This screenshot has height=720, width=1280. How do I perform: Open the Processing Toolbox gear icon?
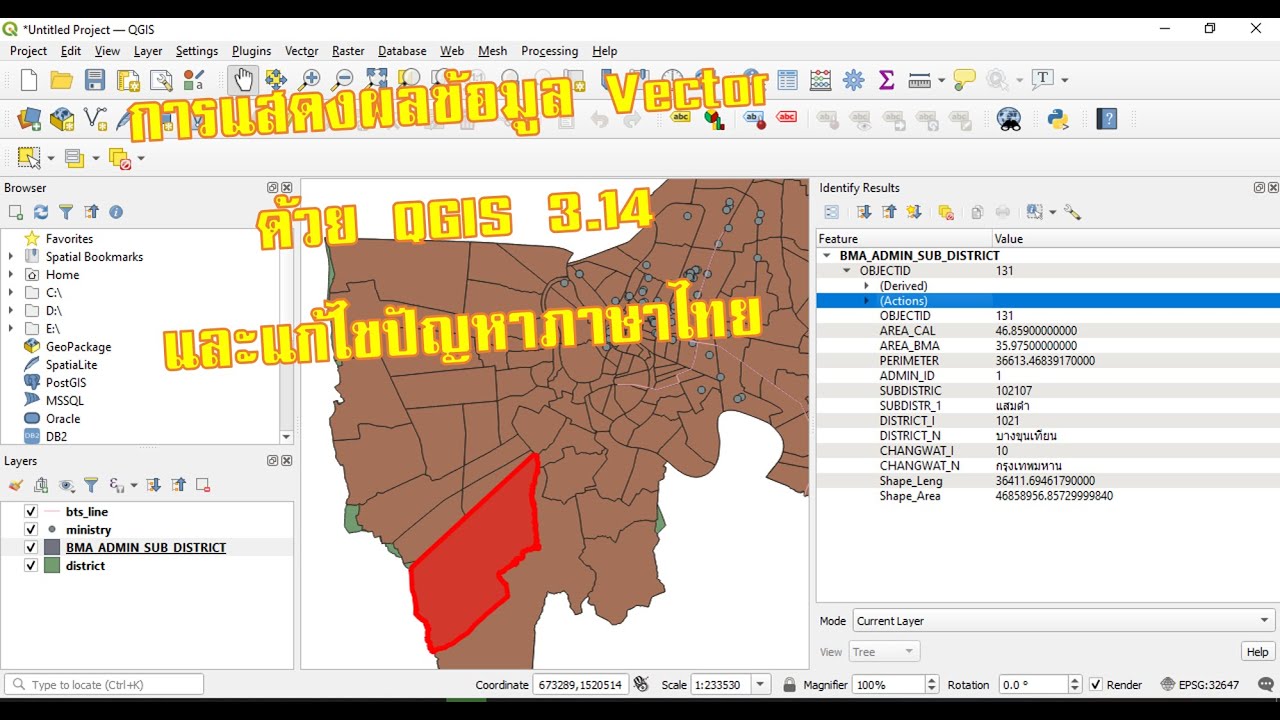tap(854, 80)
